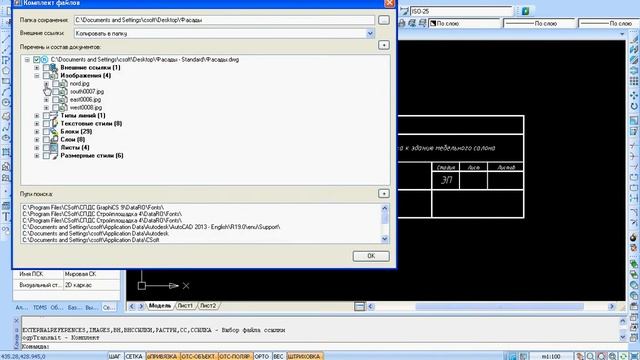Close the command line panel
Viewport: 640px width, 360px height.
pyautogui.click(x=16, y=321)
